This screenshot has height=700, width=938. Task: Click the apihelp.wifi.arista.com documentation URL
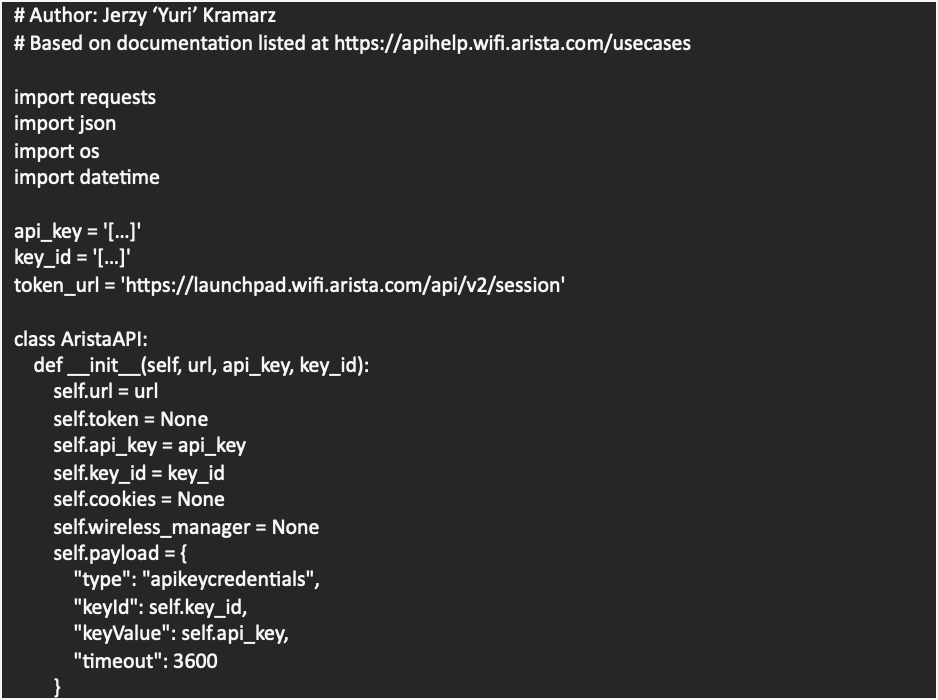tap(511, 44)
